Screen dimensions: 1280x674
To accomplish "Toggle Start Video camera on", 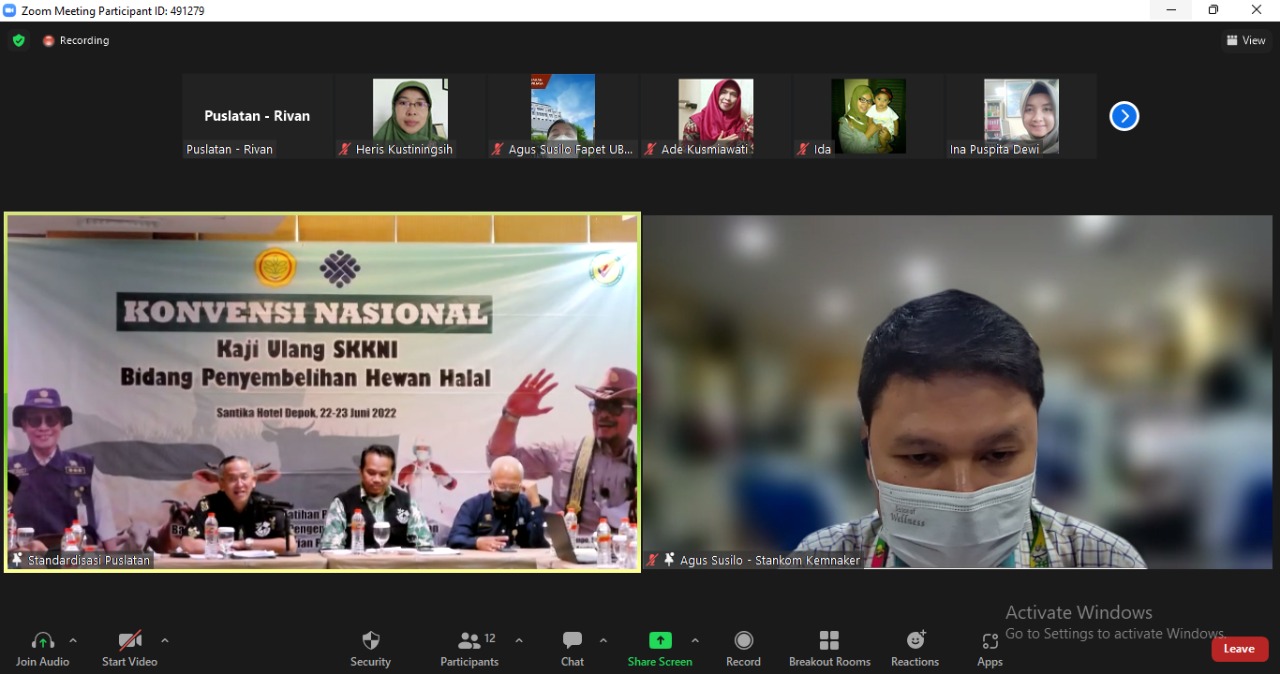I will click(129, 648).
